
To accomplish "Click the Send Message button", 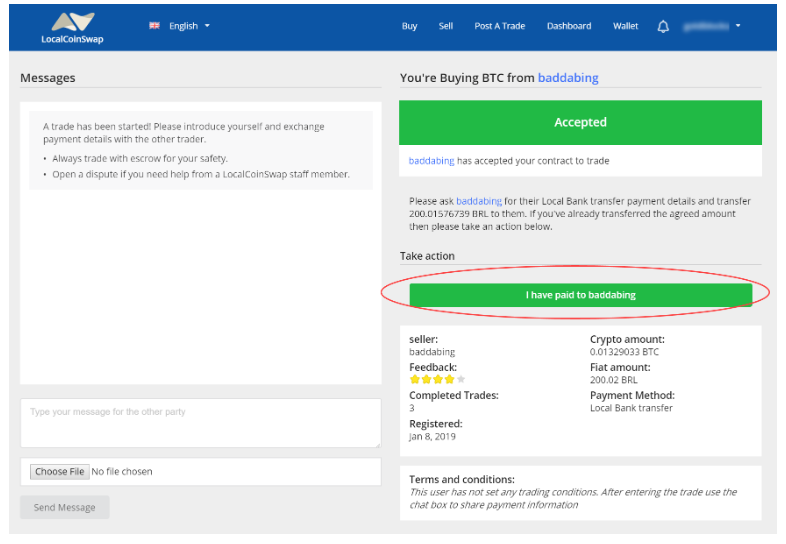I will [x=65, y=507].
